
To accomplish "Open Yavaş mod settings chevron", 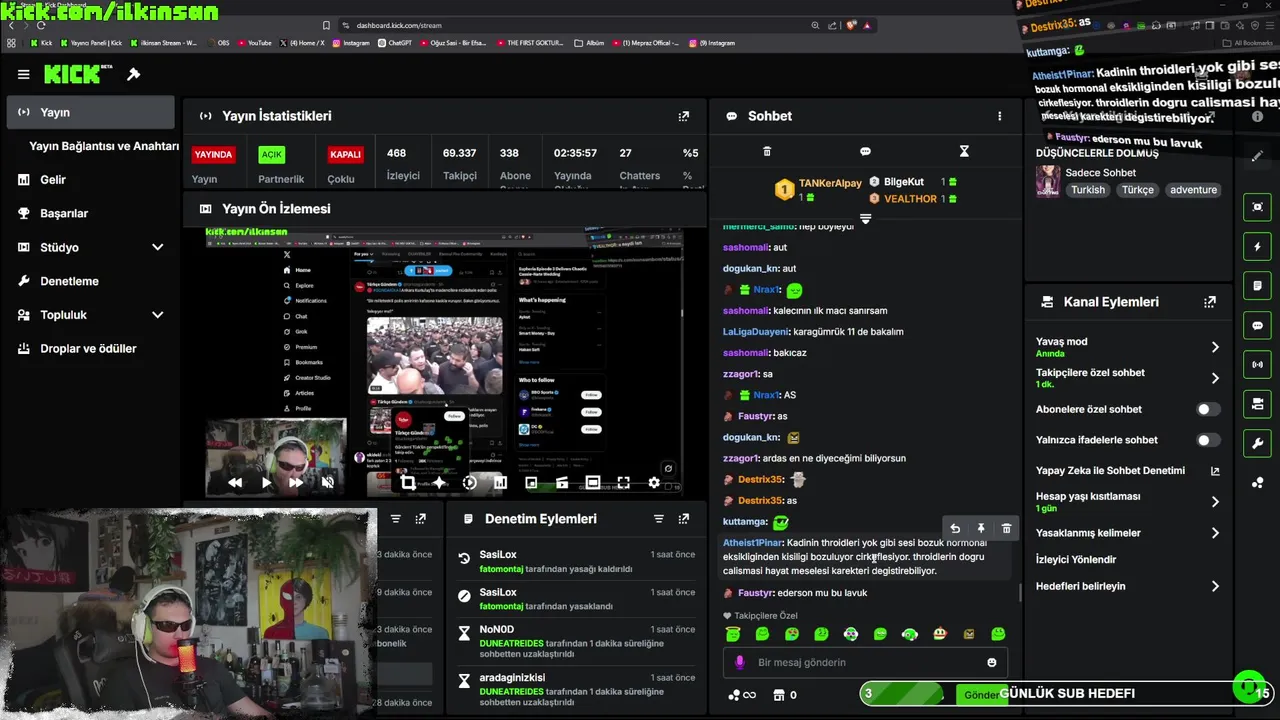I will coord(1215,347).
